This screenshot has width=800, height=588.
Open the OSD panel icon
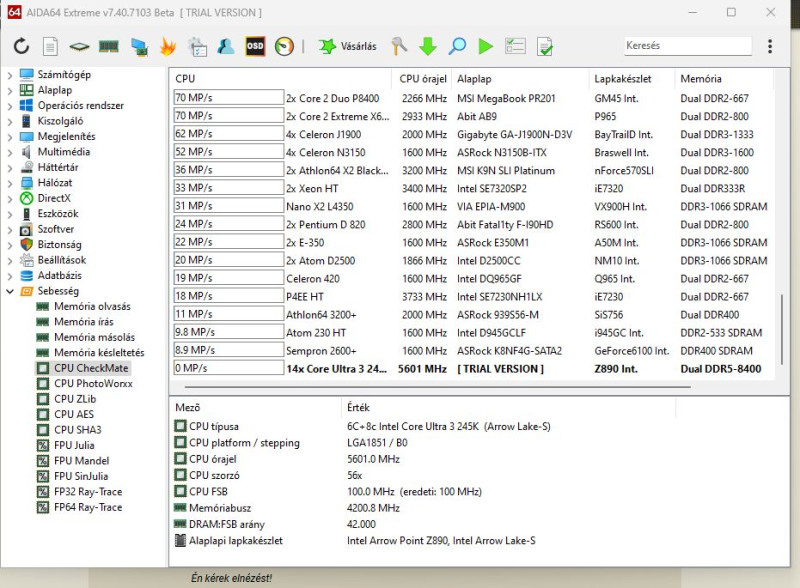point(255,46)
